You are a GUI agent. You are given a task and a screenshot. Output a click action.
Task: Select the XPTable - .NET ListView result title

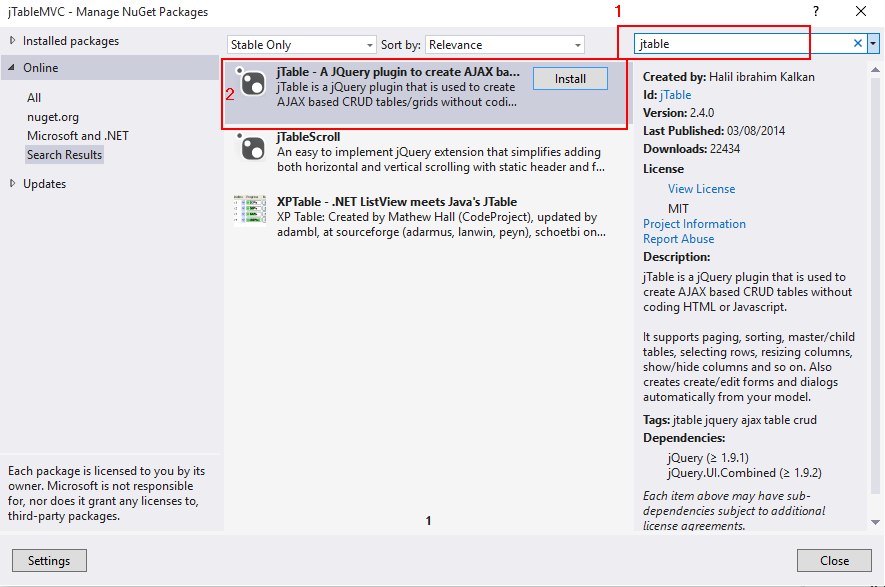[397, 201]
